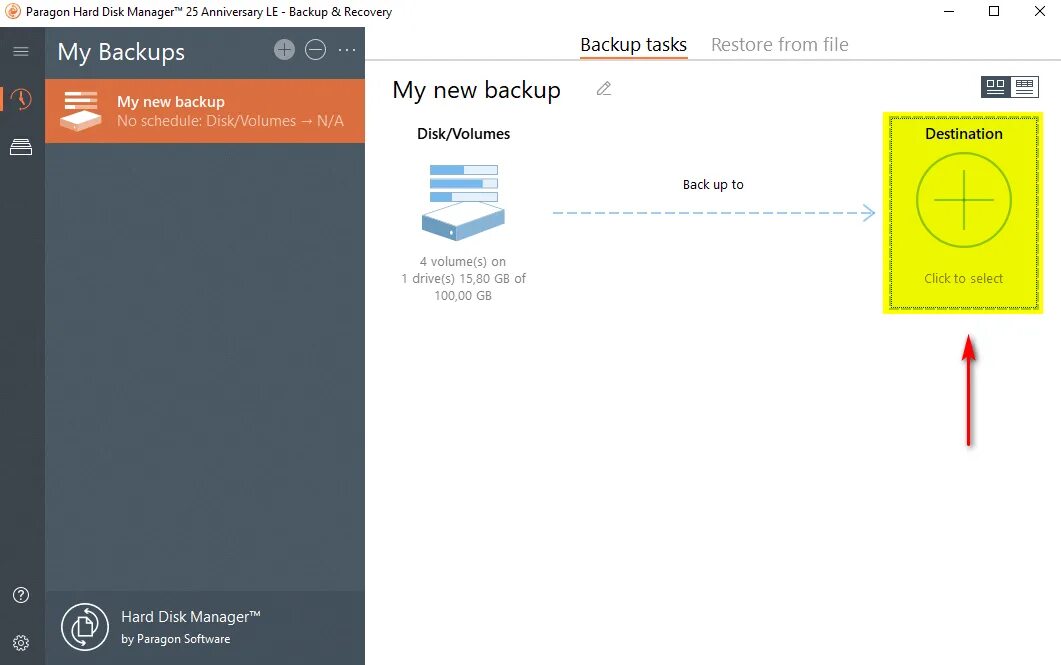Add a new backup with plus icon
The image size is (1061, 665).
tap(284, 49)
